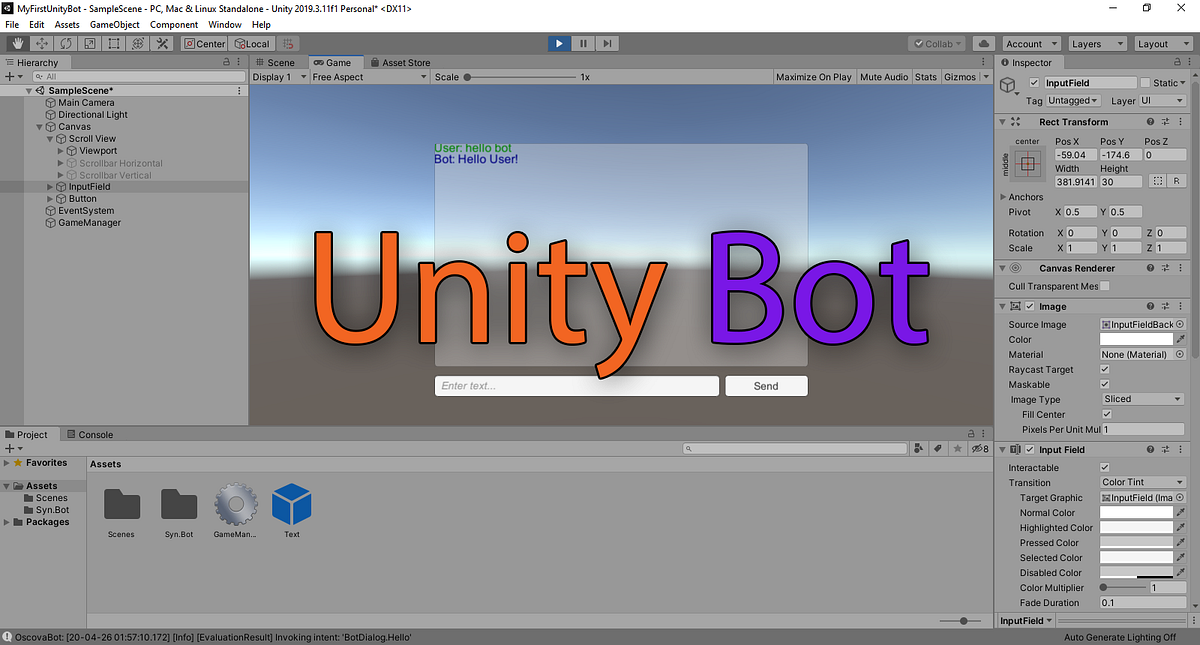Click the Stats button in Game view
The image size is (1200, 645).
pos(925,76)
